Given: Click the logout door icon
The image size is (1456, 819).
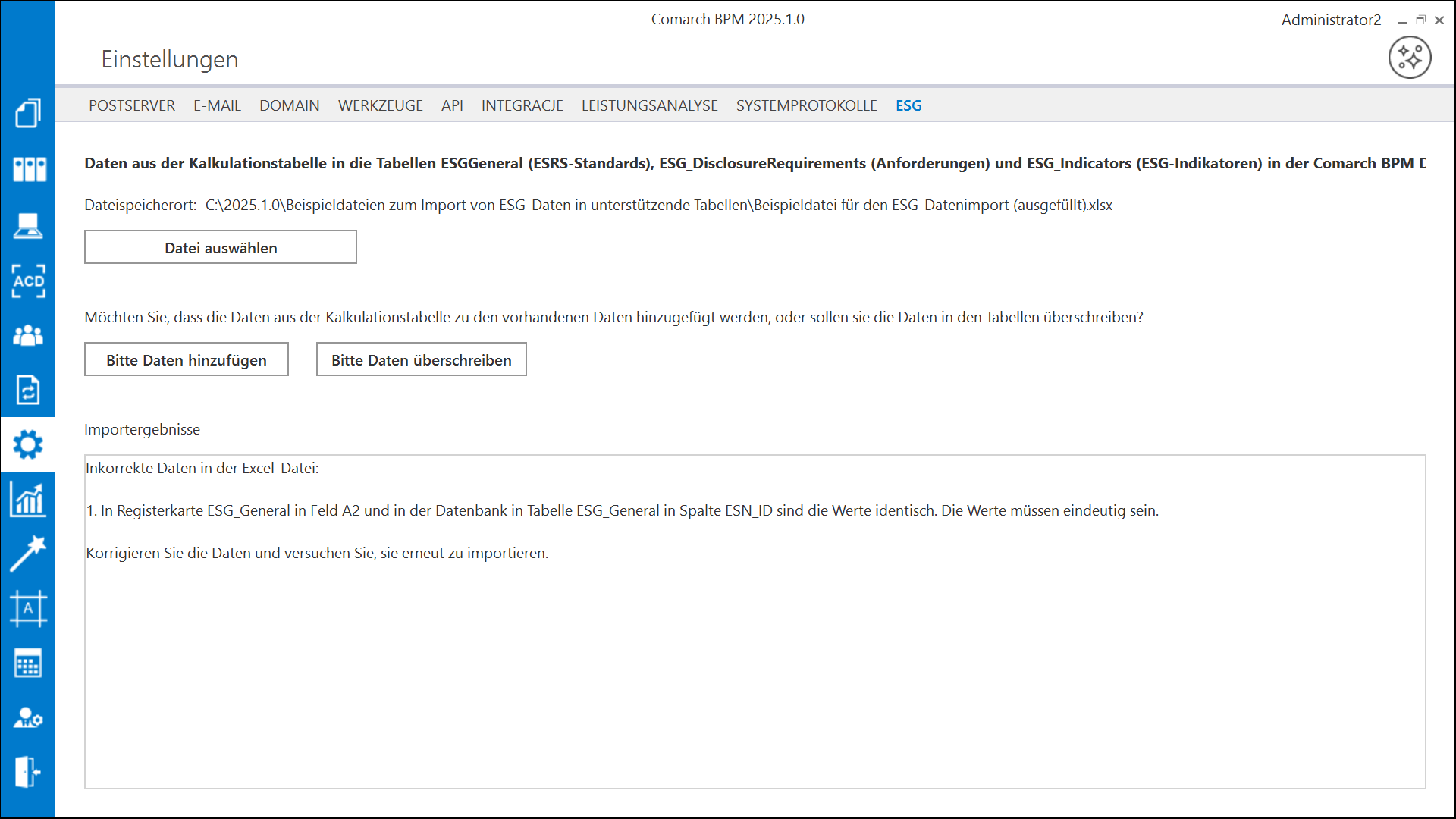Looking at the screenshot, I should [x=28, y=772].
